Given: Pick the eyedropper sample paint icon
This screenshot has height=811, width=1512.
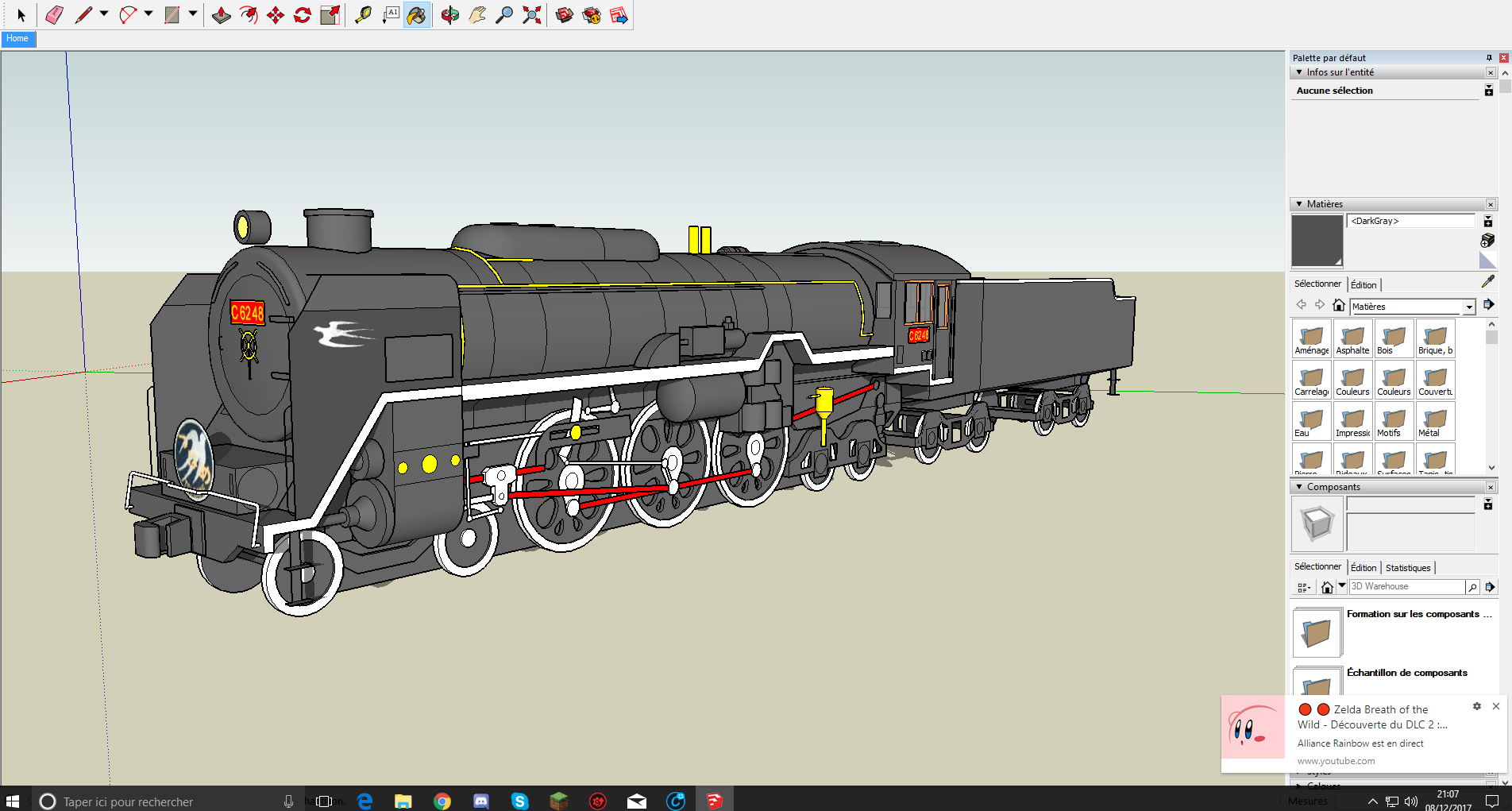Looking at the screenshot, I should click(x=1487, y=282).
